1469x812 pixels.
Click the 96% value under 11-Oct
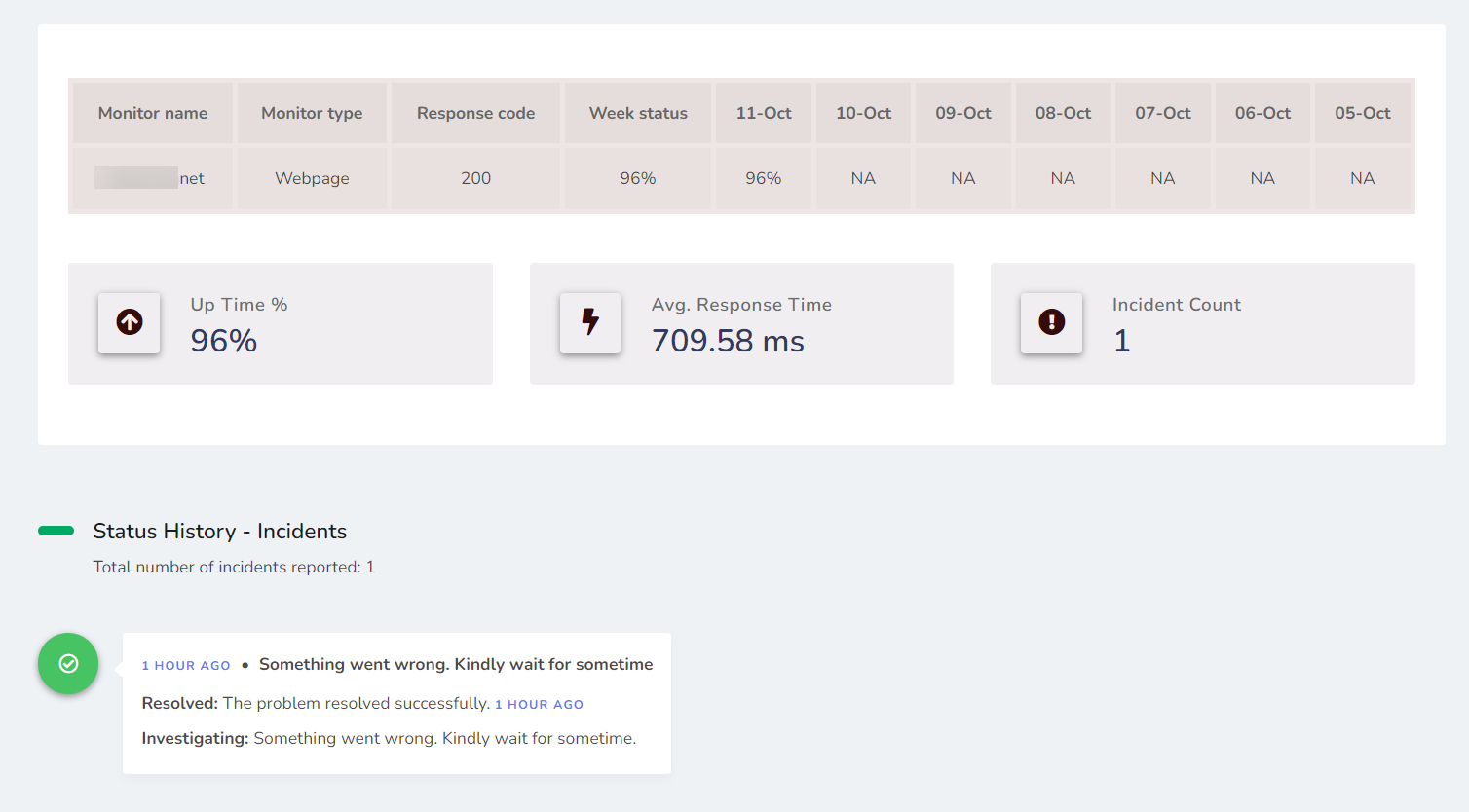(764, 178)
